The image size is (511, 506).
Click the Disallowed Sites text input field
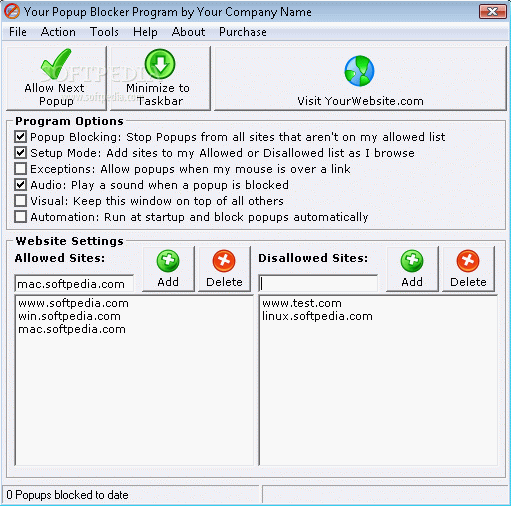point(318,284)
